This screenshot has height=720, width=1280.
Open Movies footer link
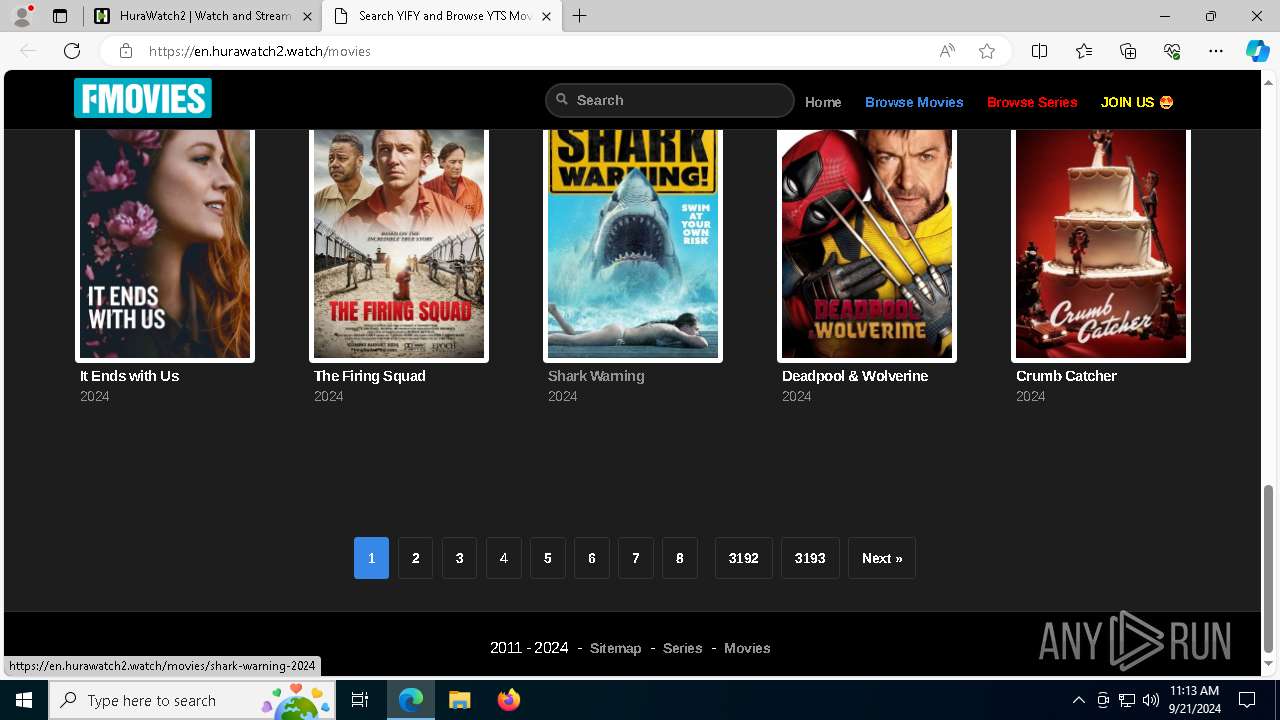click(x=747, y=648)
